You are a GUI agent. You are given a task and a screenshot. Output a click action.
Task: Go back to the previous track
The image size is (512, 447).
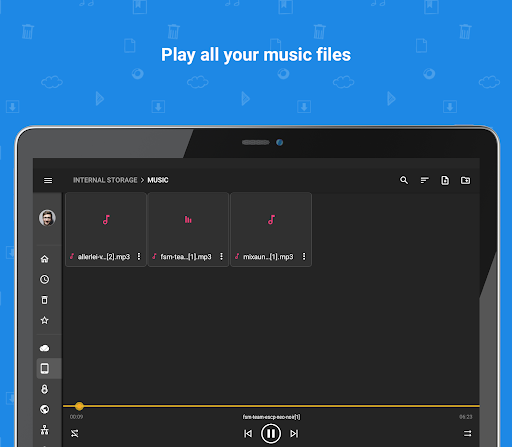point(248,434)
